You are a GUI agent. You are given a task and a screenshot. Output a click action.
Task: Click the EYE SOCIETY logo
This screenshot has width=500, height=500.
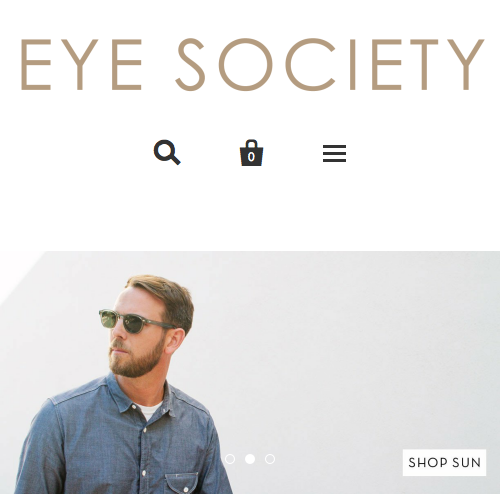click(x=252, y=64)
